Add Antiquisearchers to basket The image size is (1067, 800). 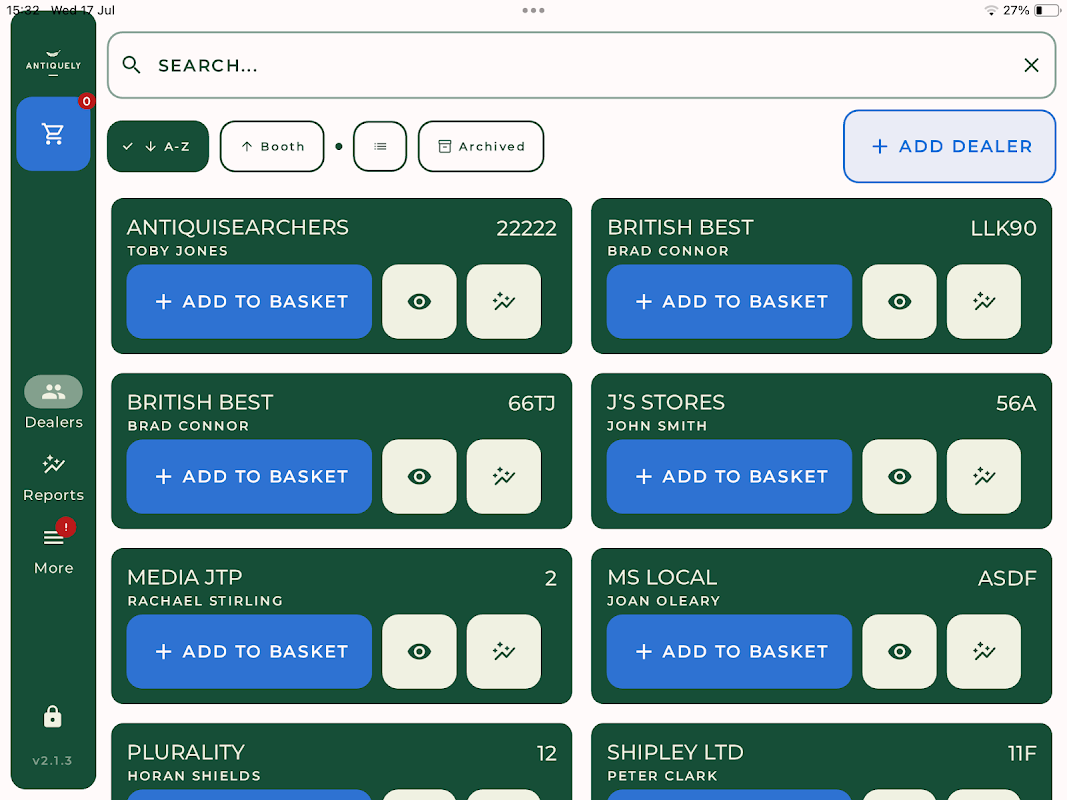[x=249, y=301]
